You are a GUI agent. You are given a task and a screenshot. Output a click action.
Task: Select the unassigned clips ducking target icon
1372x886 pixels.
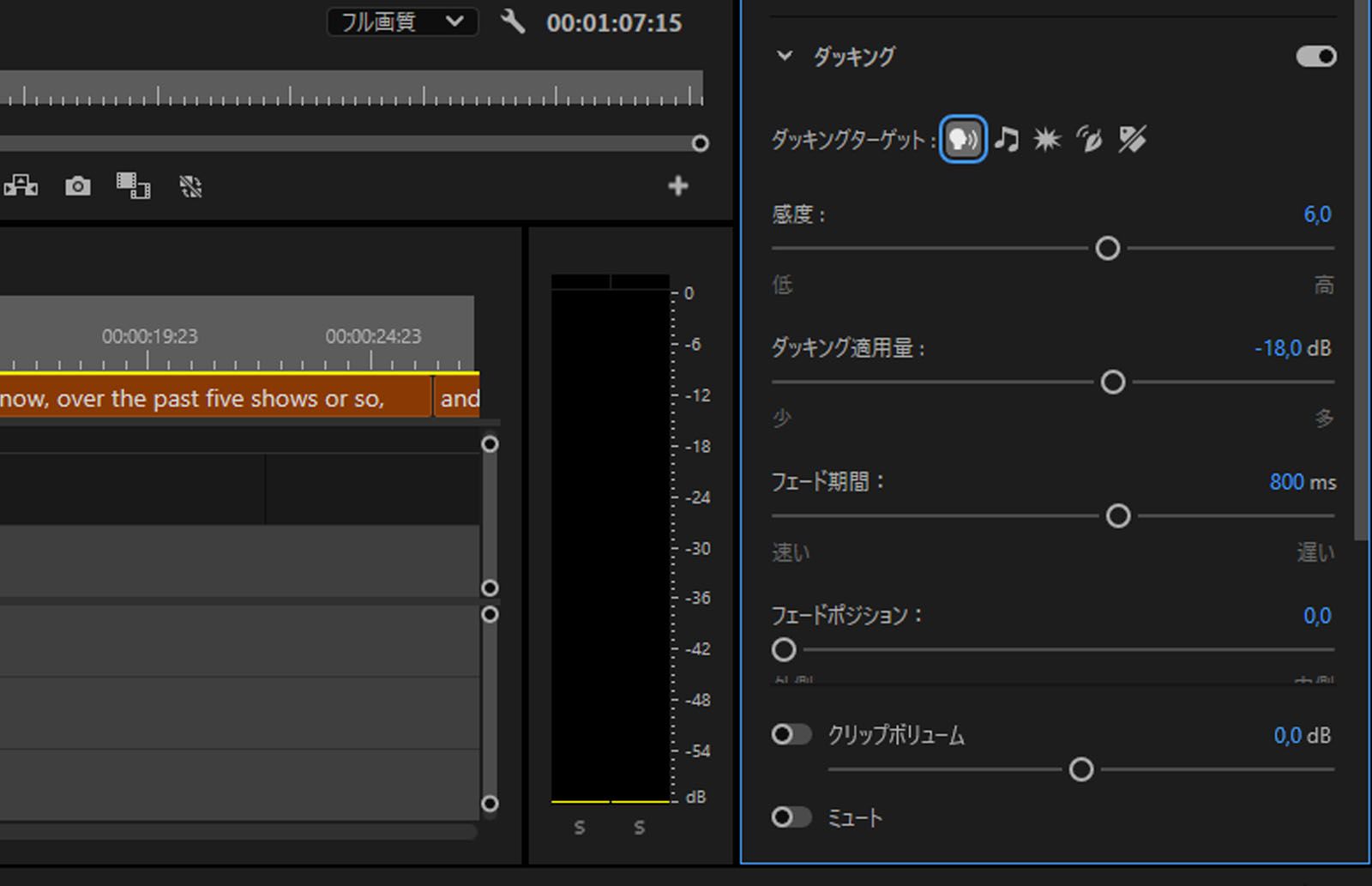(x=1132, y=139)
